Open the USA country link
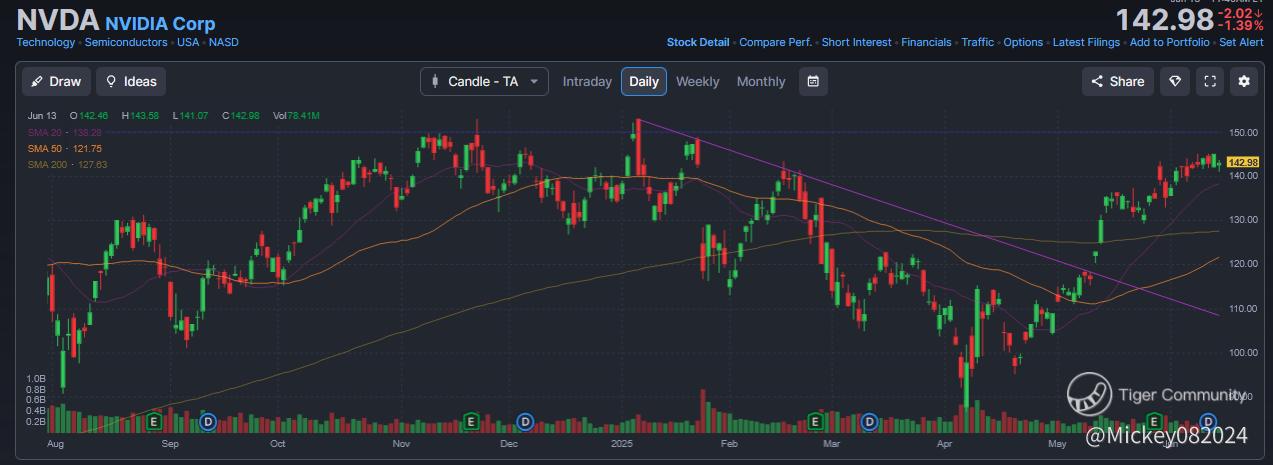Image resolution: width=1273 pixels, height=465 pixels. click(x=188, y=42)
